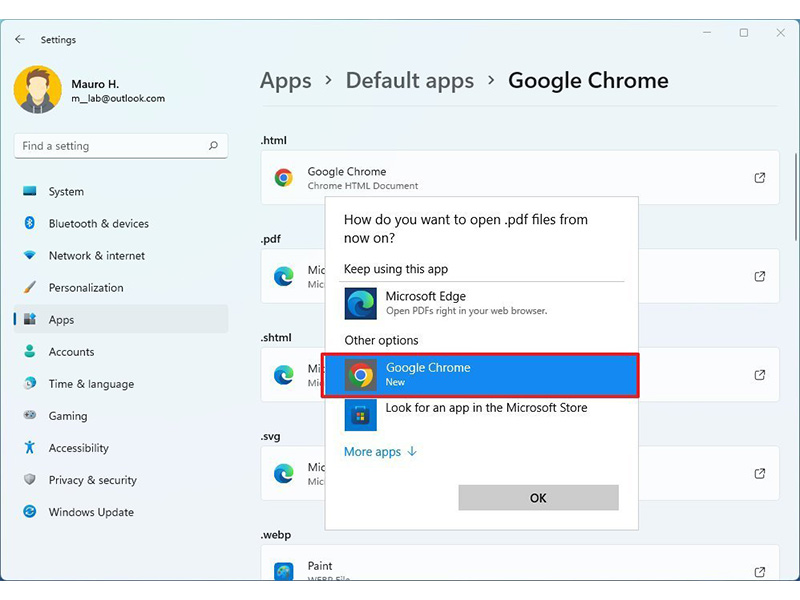This screenshot has width=800, height=600.
Task: Open external link icon for .pdf row
Action: [760, 276]
